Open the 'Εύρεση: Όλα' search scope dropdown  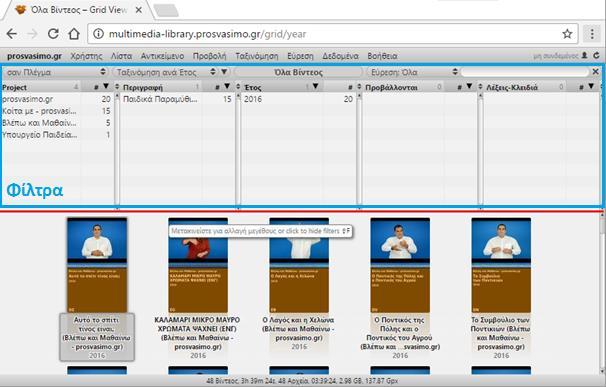pos(412,72)
